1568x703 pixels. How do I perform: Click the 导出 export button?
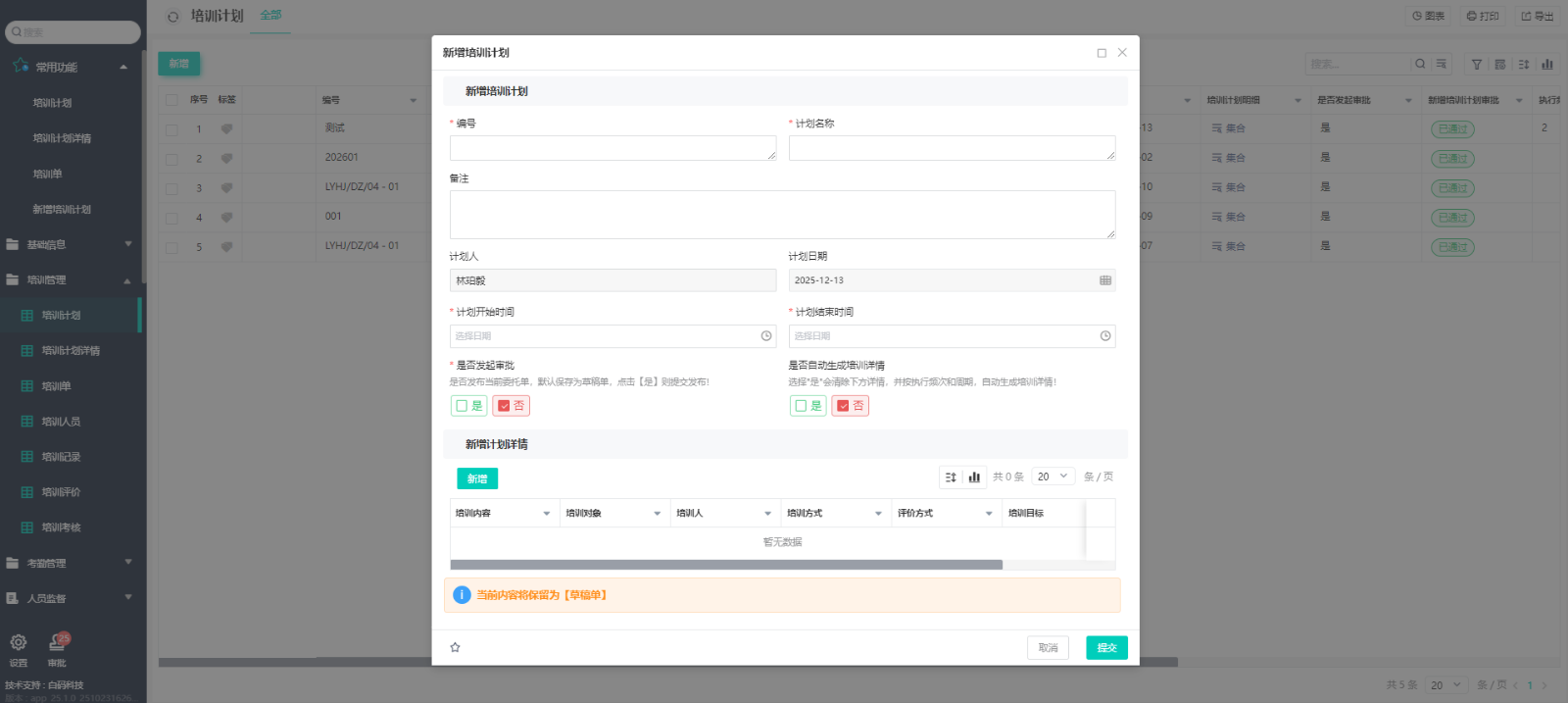click(1538, 16)
